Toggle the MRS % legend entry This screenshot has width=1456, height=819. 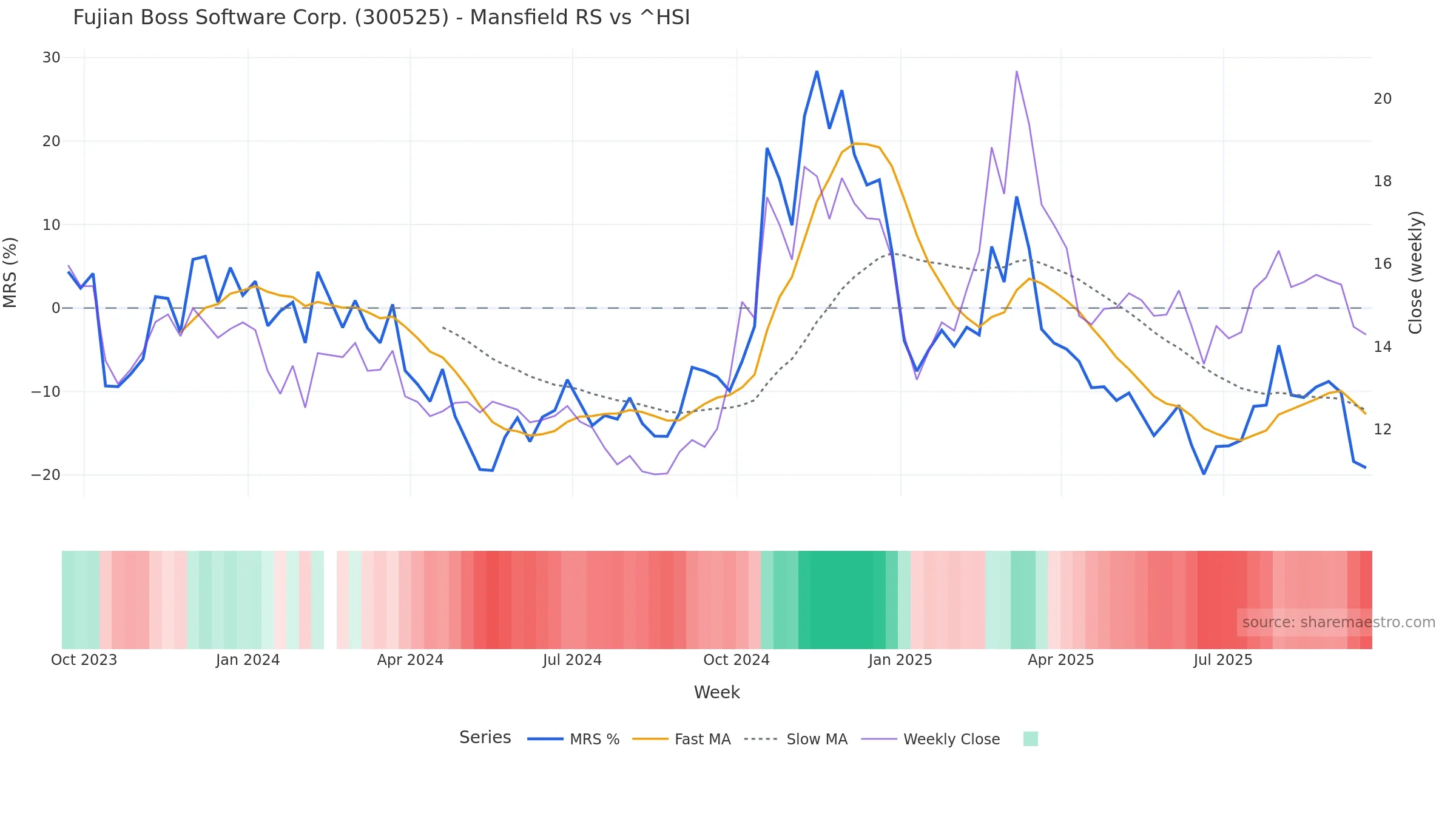point(573,739)
